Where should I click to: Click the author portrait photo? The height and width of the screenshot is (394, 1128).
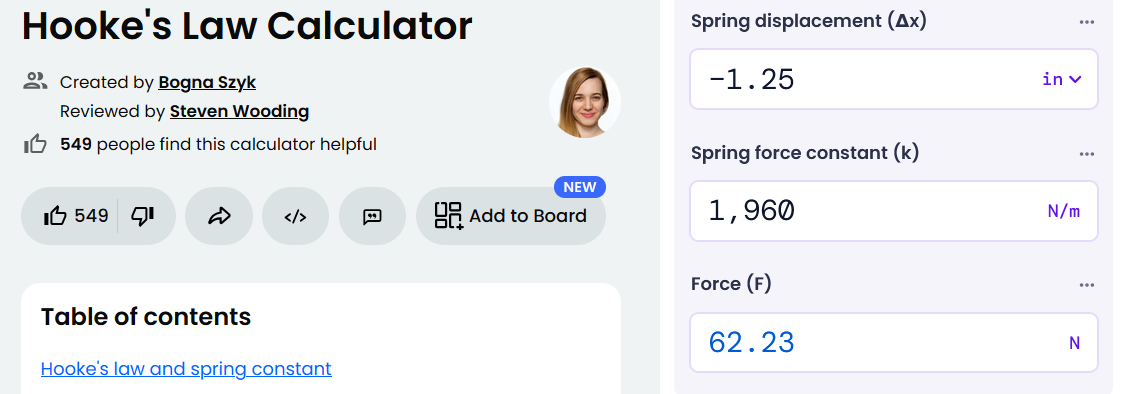point(585,102)
